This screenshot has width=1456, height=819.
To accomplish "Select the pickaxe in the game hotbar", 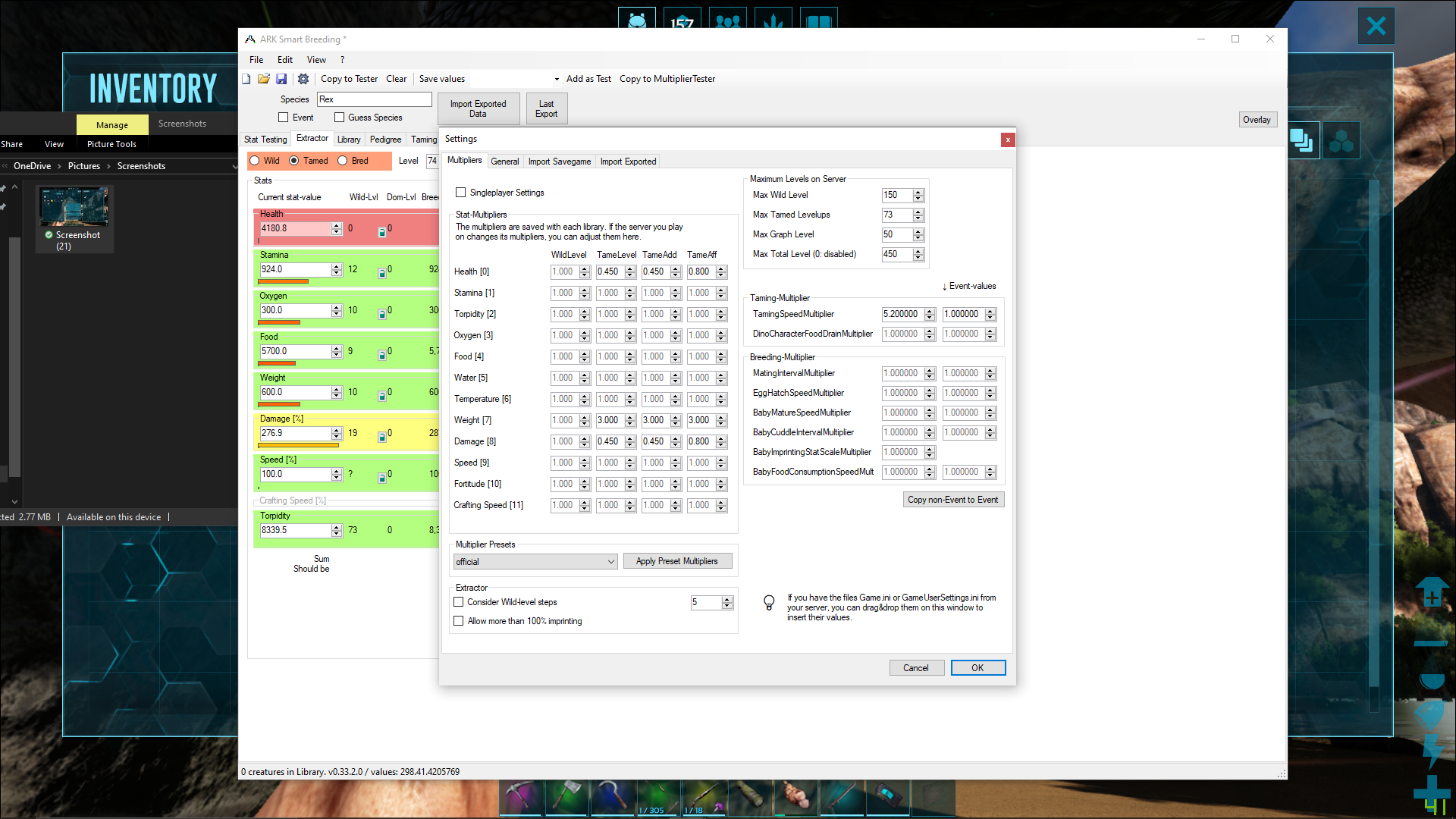I will click(x=521, y=799).
